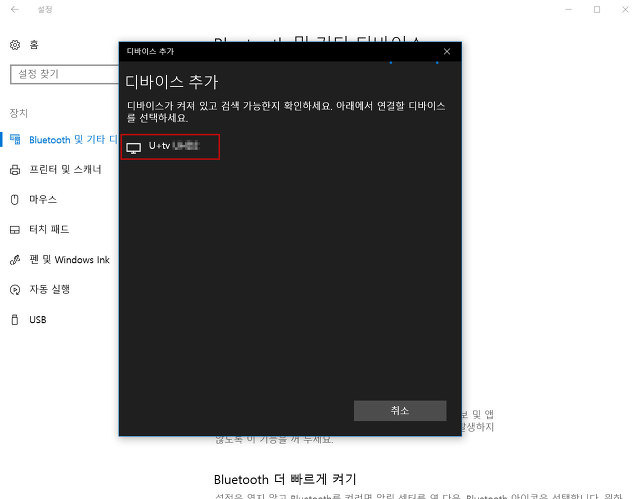Viewport: 640px width, 499px height.
Task: Click the touchpad icon in sidebar
Action: (x=15, y=230)
